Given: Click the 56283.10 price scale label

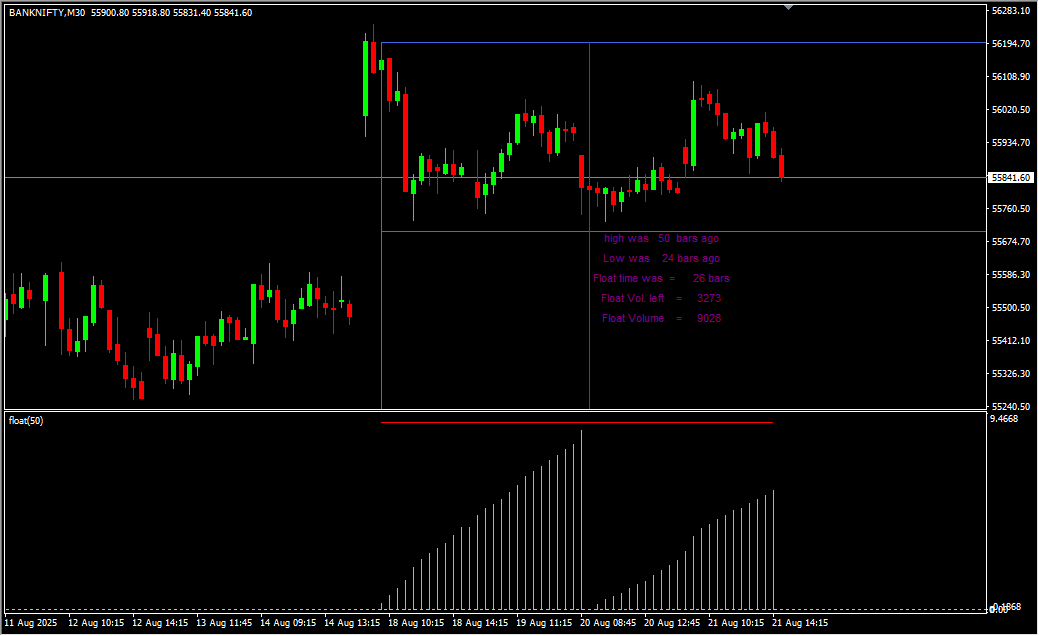Looking at the screenshot, I should (x=1010, y=11).
